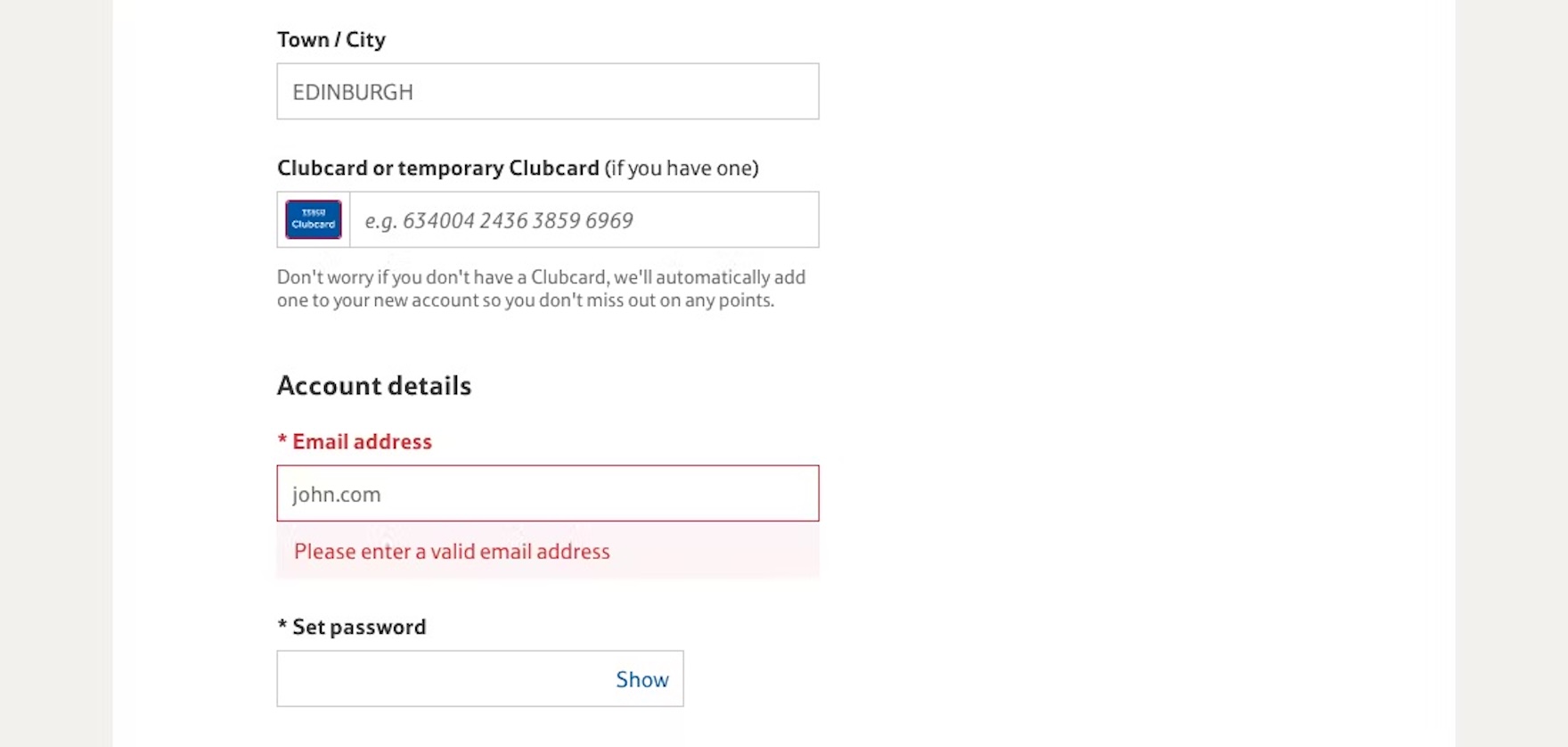Click the red "Email address" label

(x=362, y=442)
